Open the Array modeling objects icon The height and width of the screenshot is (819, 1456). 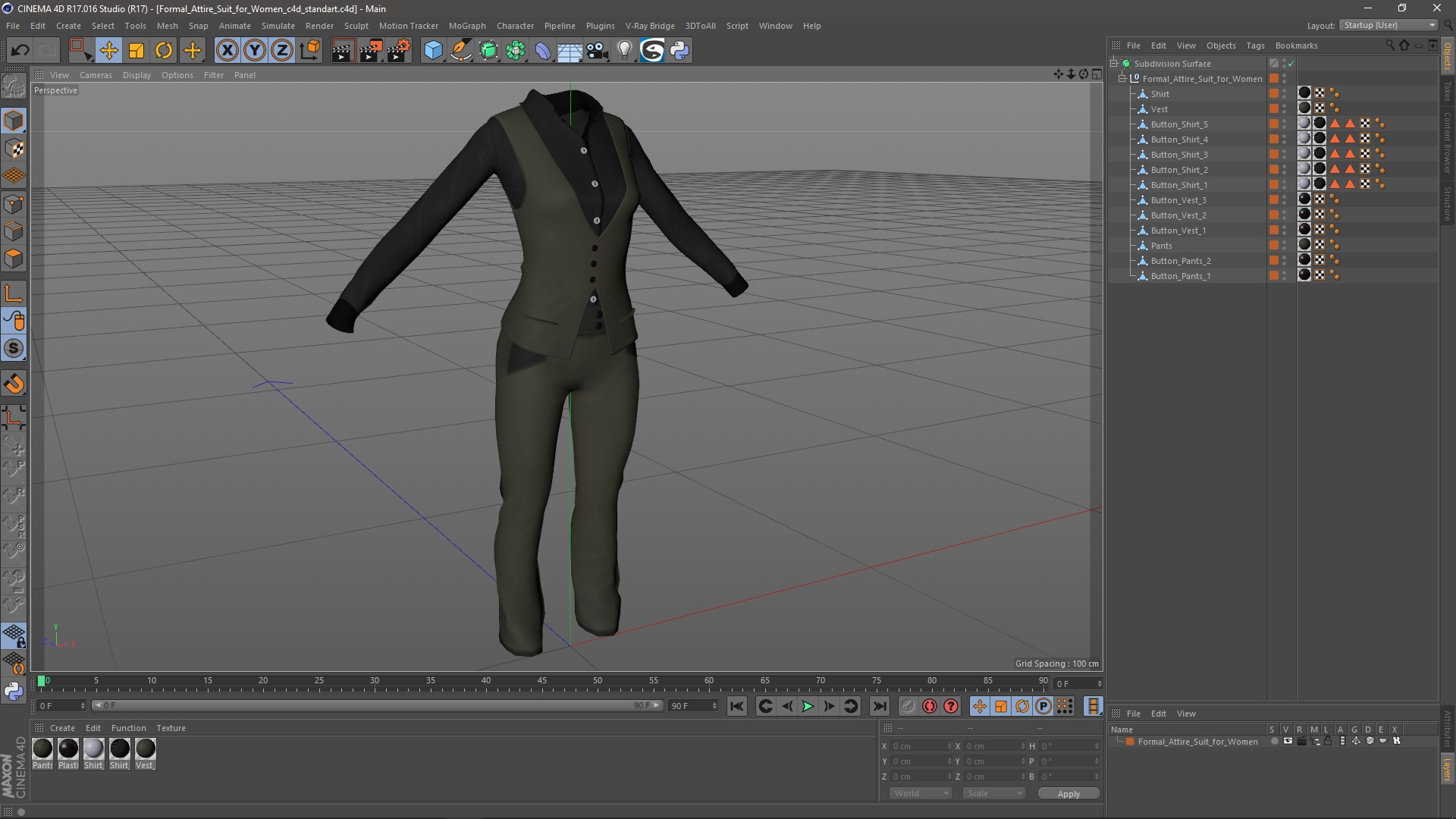(x=516, y=51)
